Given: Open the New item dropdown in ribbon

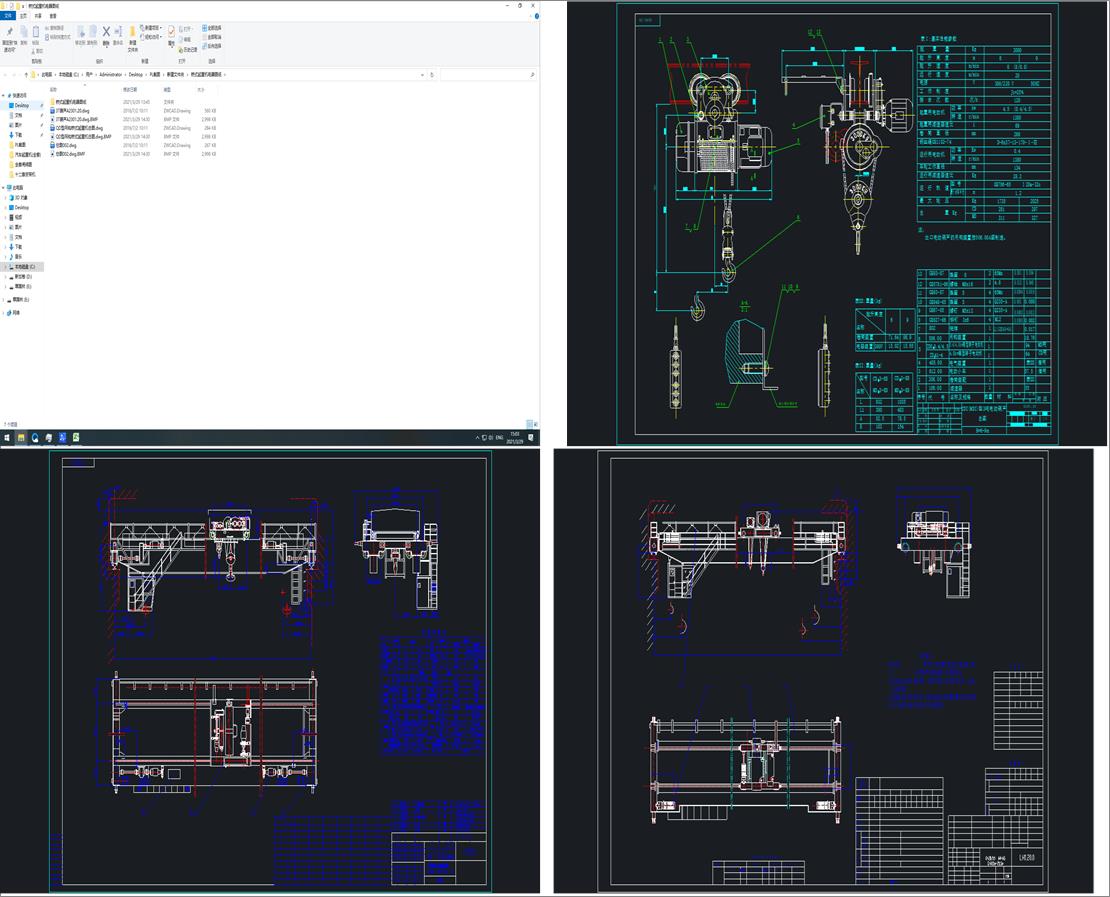Looking at the screenshot, I should (151, 28).
